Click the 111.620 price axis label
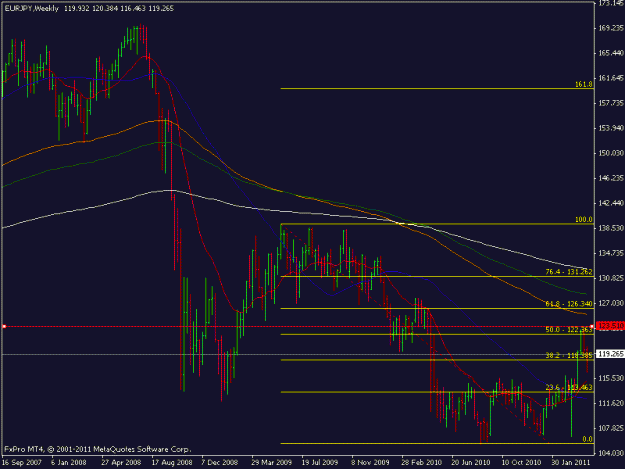 pos(611,403)
